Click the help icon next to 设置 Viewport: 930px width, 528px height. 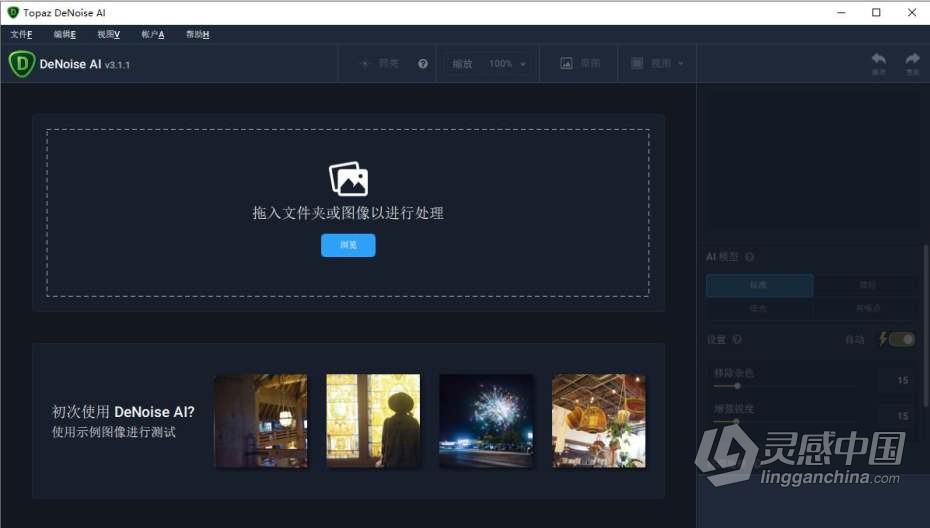pos(737,340)
